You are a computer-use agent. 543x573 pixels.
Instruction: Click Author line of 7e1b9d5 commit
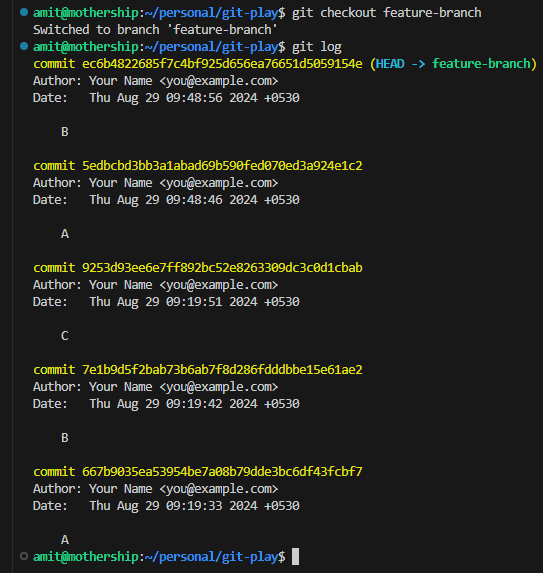tap(155, 387)
